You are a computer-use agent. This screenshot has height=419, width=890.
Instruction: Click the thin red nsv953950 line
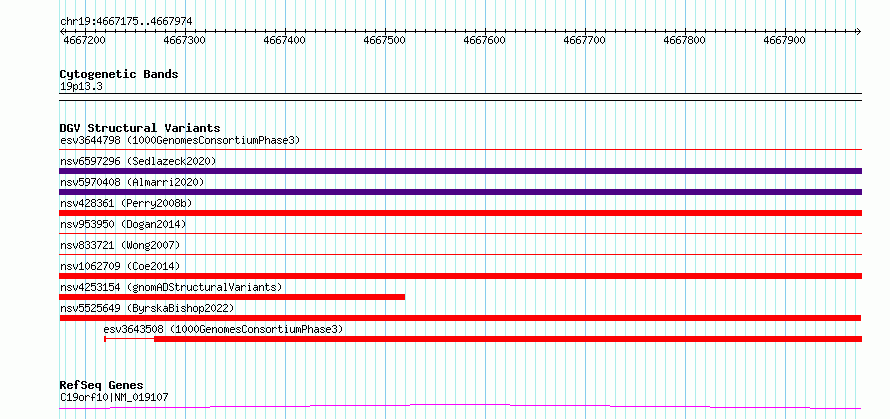(460, 233)
